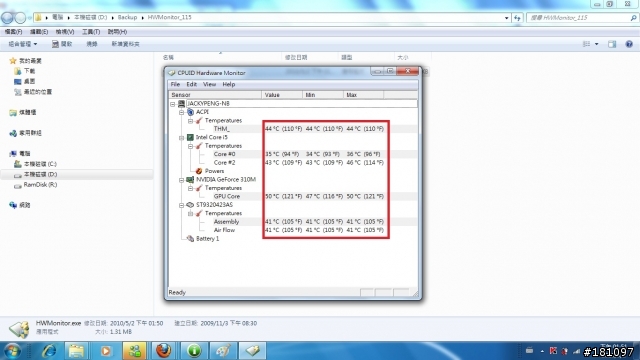Image resolution: width=640 pixels, height=360 pixels.
Task: Select the Core #0 row
Action: coord(293,154)
